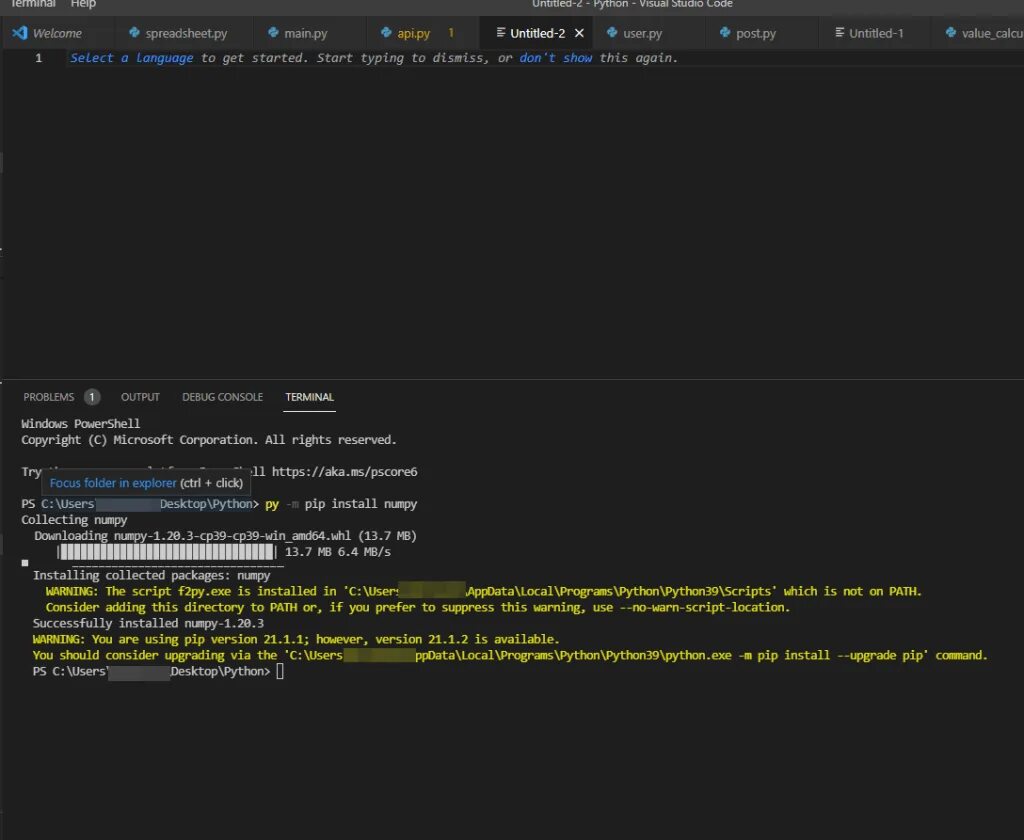The height and width of the screenshot is (840, 1024).
Task: Close the Untitled-2 tab
Action: tap(579, 33)
